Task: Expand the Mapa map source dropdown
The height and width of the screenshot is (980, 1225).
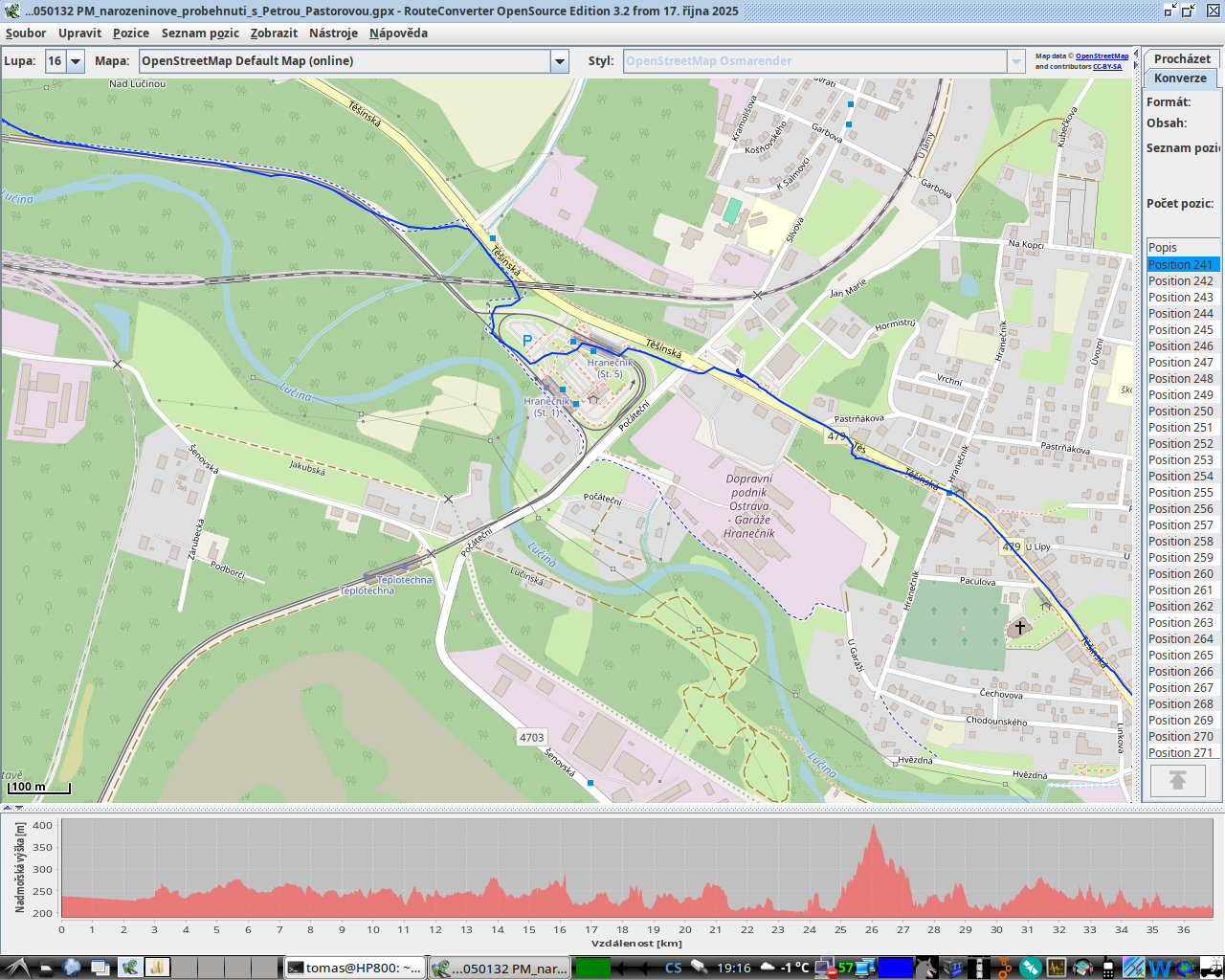Action: (560, 61)
